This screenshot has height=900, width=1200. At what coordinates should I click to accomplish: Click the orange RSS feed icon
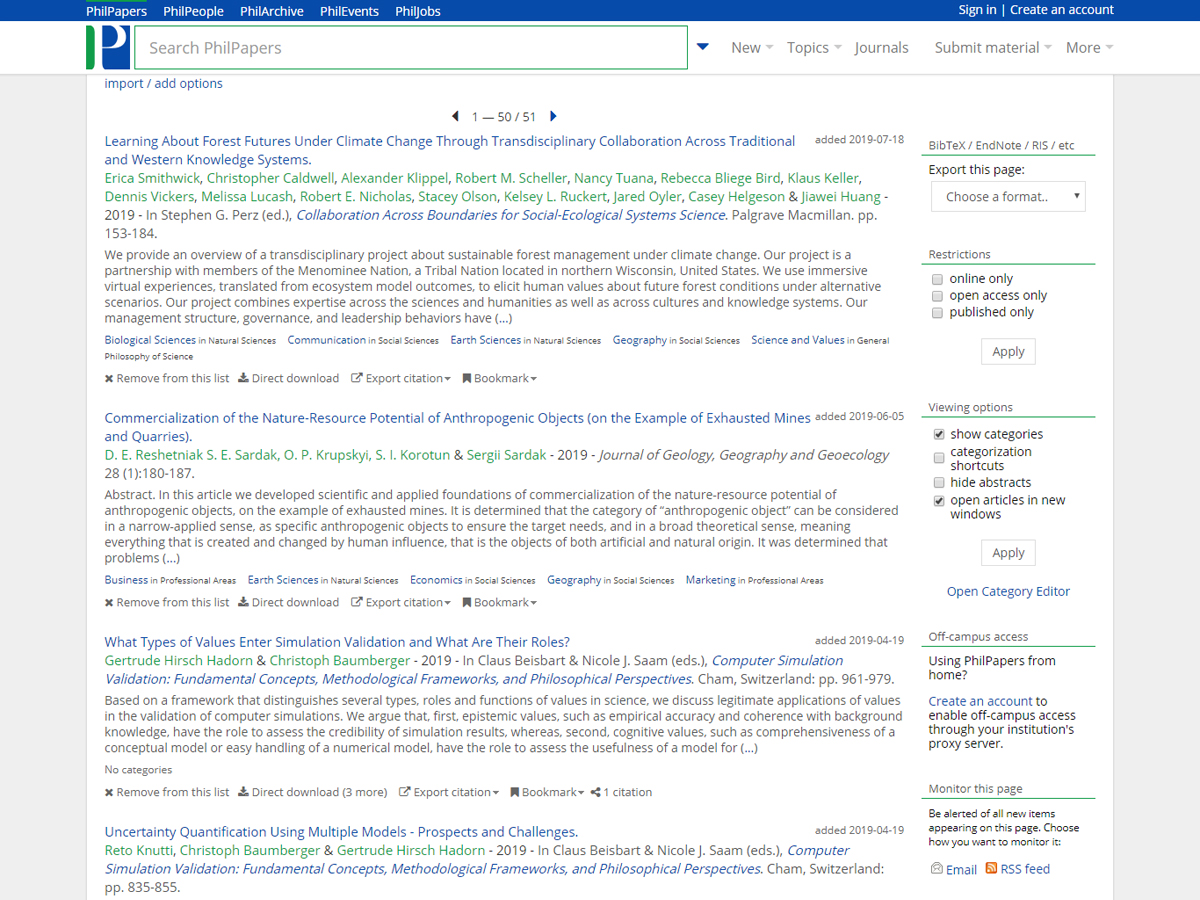click(991, 868)
